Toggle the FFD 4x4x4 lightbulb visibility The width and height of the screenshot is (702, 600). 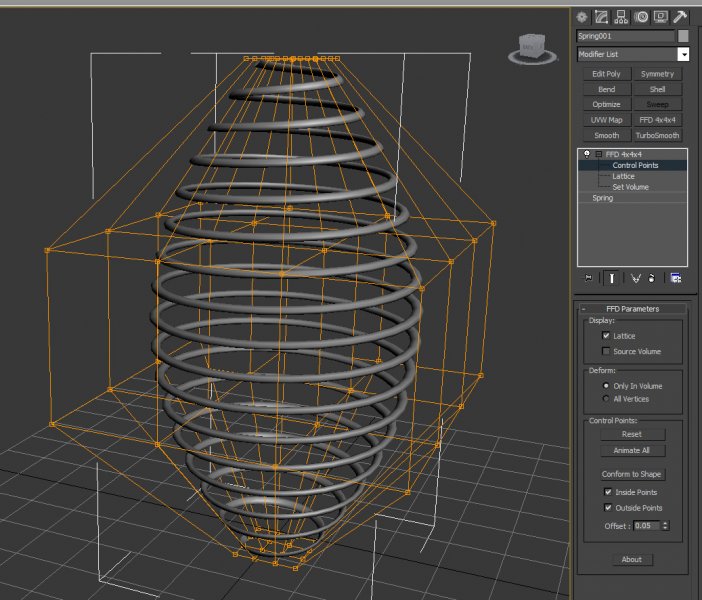587,154
